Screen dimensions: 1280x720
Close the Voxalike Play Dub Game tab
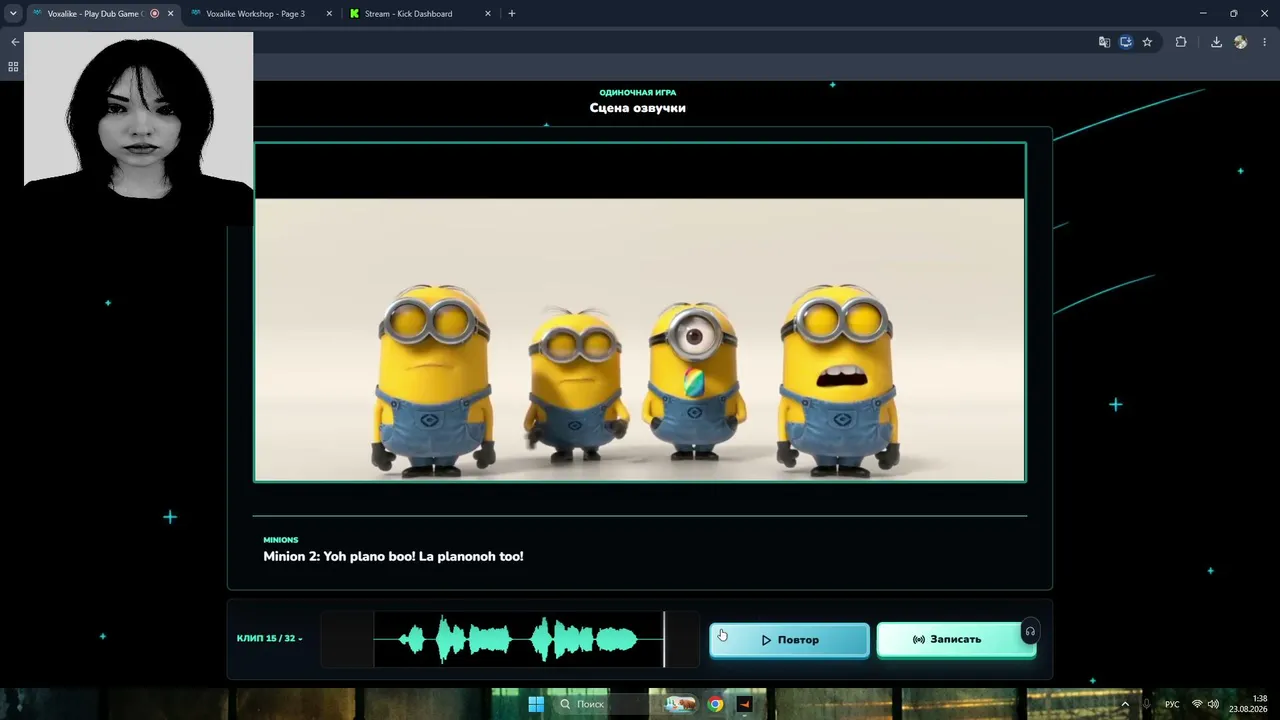coord(170,14)
